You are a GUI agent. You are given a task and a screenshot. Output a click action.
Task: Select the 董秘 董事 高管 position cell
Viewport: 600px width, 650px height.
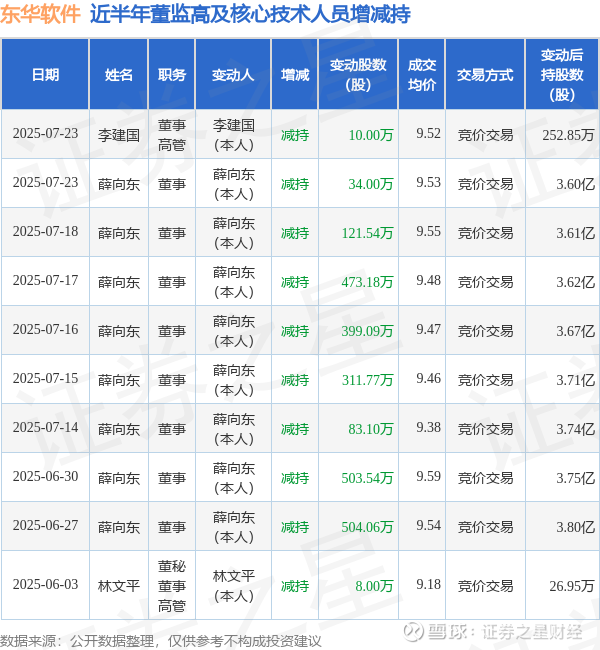tap(172, 585)
